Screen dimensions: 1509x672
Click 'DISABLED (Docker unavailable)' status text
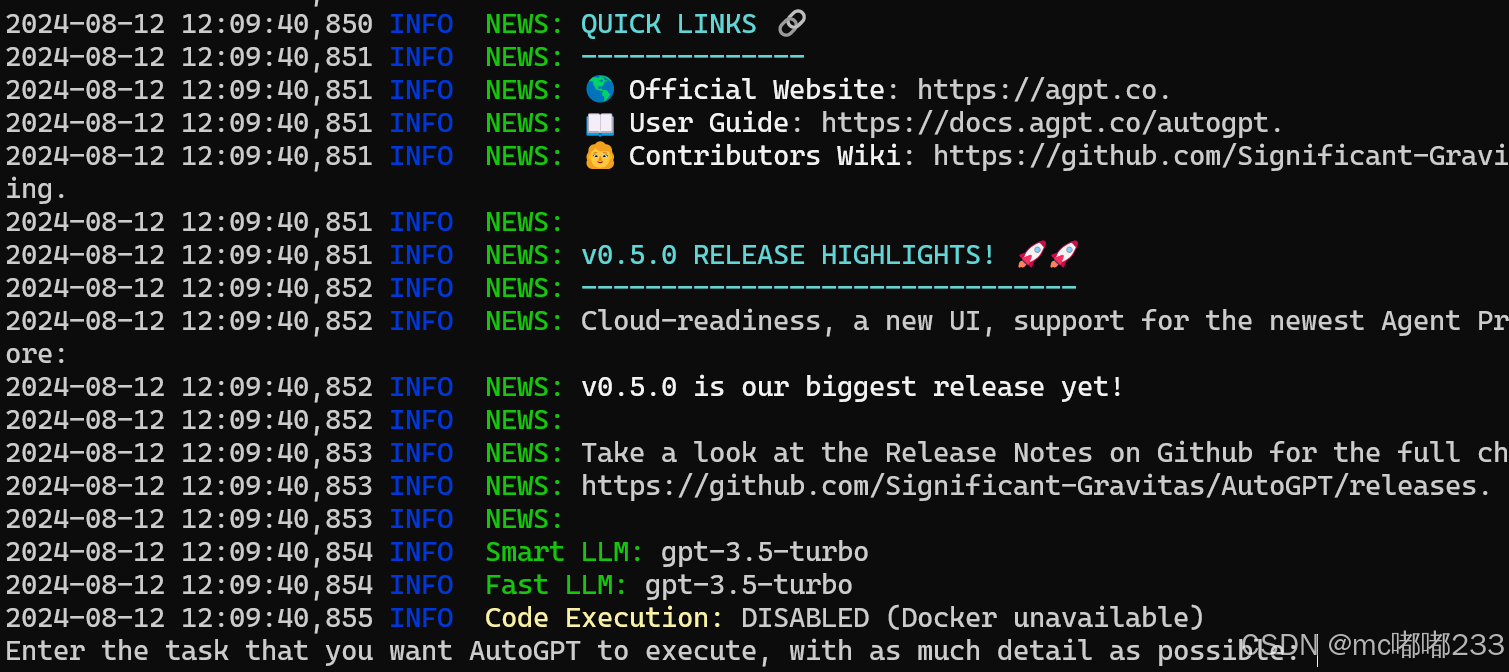point(973,618)
